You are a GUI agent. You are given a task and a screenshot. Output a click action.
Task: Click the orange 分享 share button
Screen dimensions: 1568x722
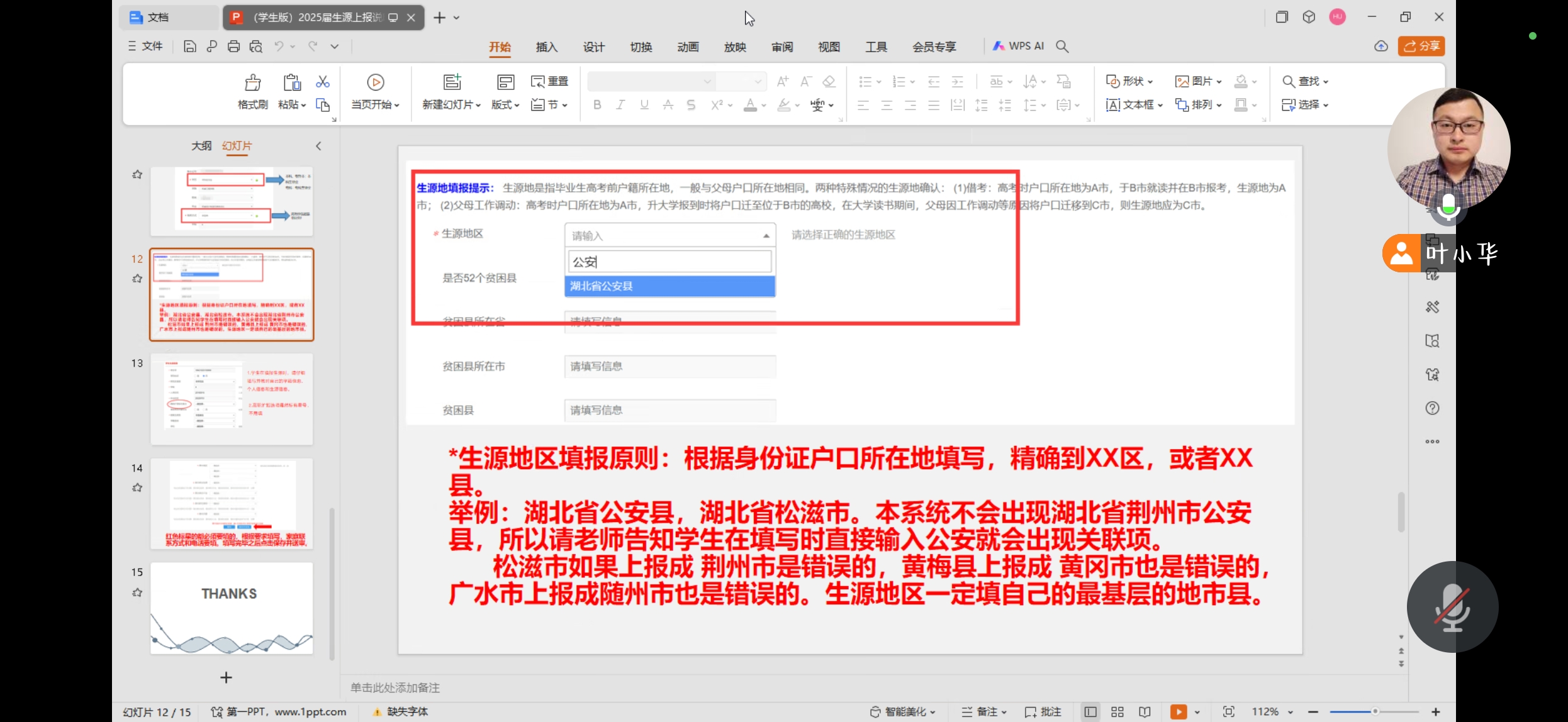pos(1421,46)
